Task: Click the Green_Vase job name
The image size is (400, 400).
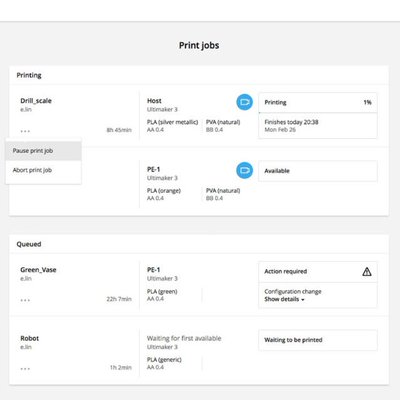Action: (x=38, y=270)
